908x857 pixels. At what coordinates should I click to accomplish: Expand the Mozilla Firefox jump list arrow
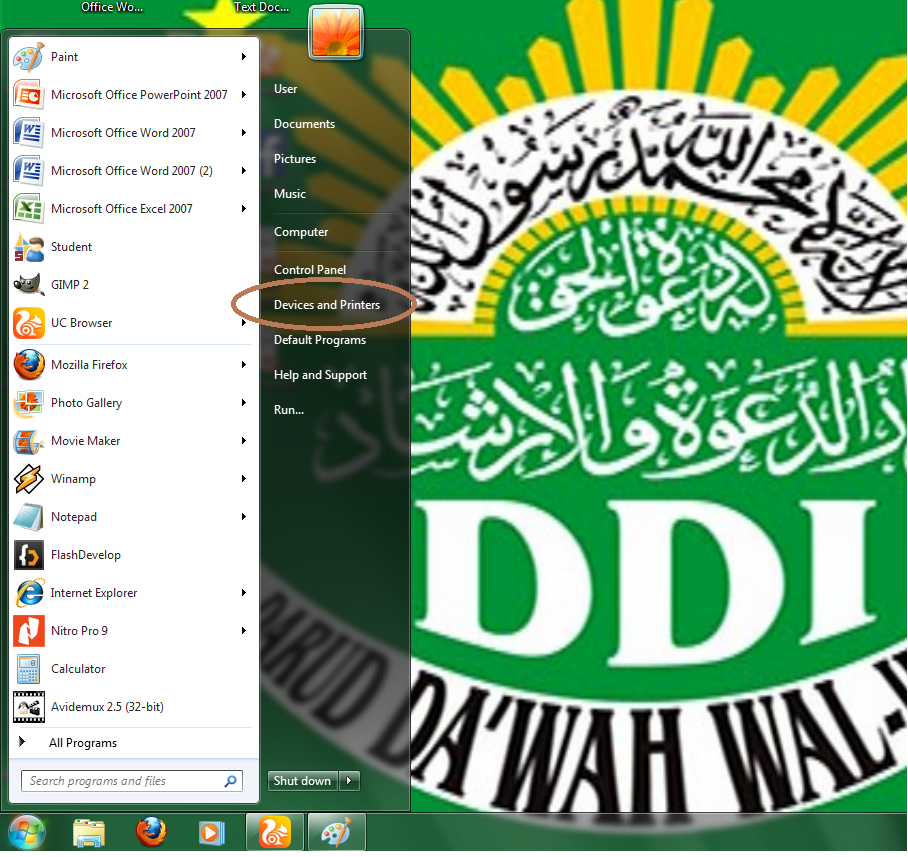[x=244, y=365]
